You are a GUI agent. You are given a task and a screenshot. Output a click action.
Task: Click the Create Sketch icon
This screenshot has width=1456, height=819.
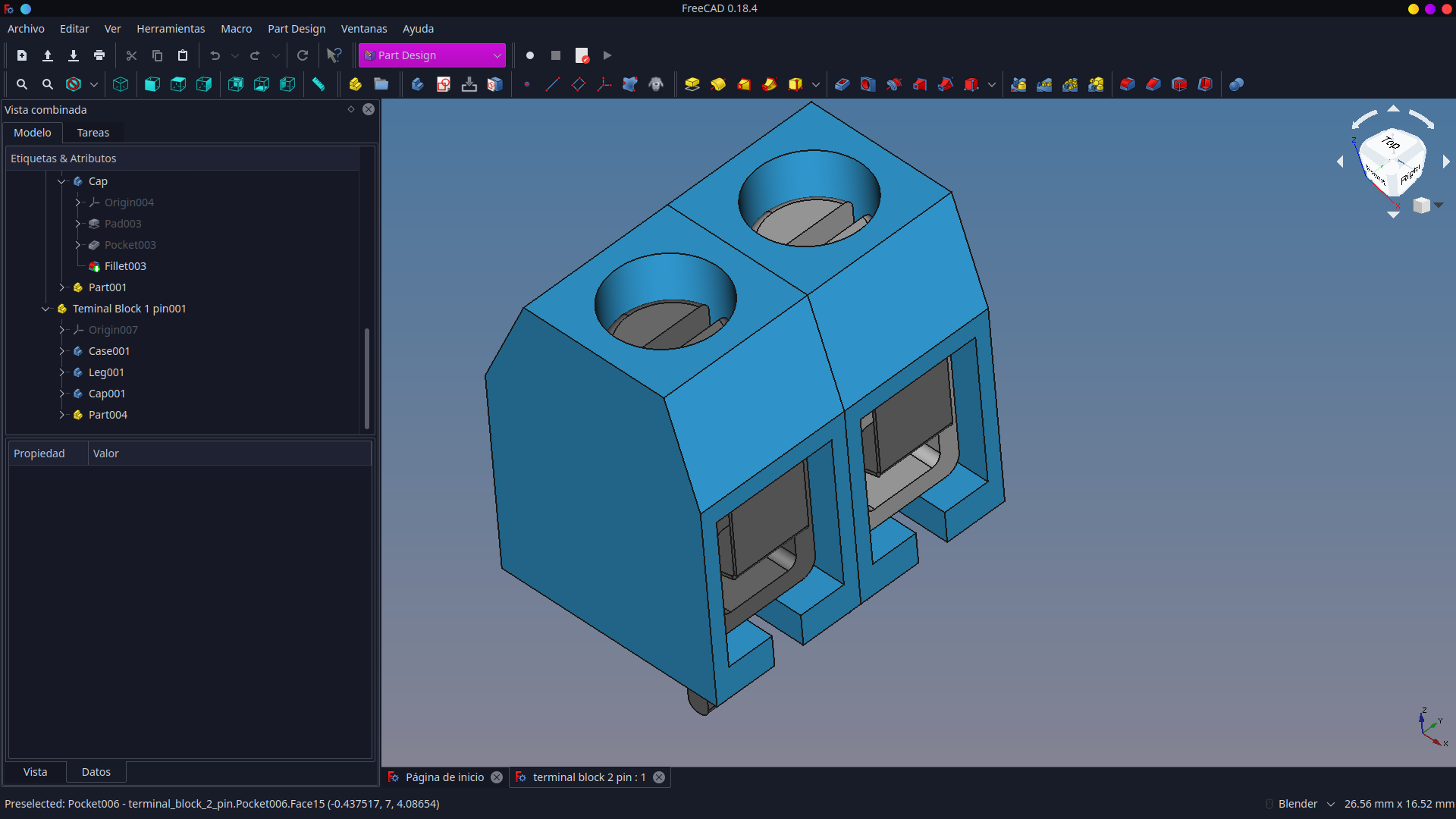click(x=444, y=84)
